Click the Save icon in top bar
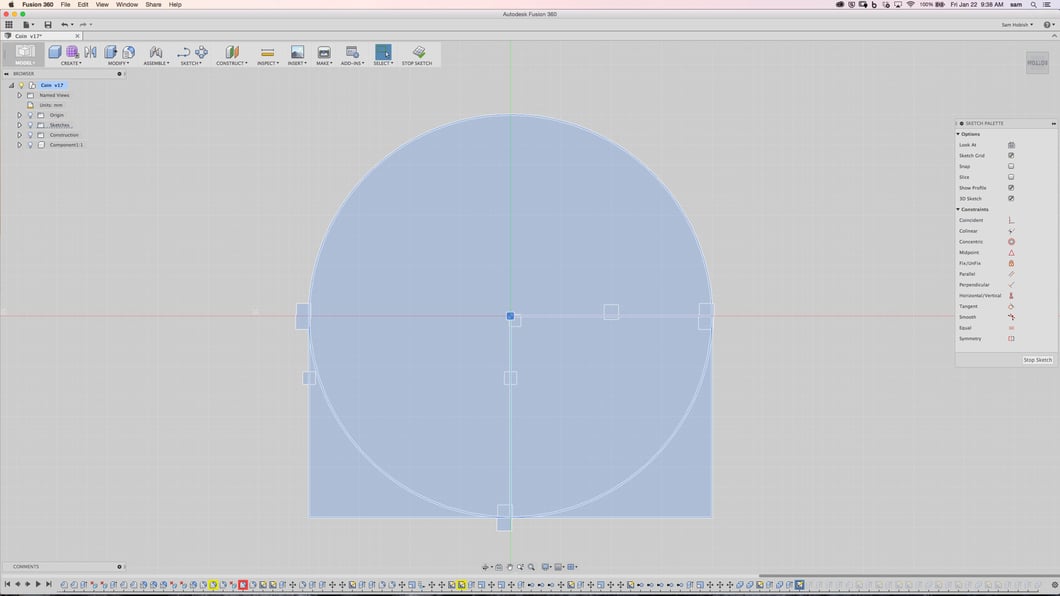 coord(47,25)
